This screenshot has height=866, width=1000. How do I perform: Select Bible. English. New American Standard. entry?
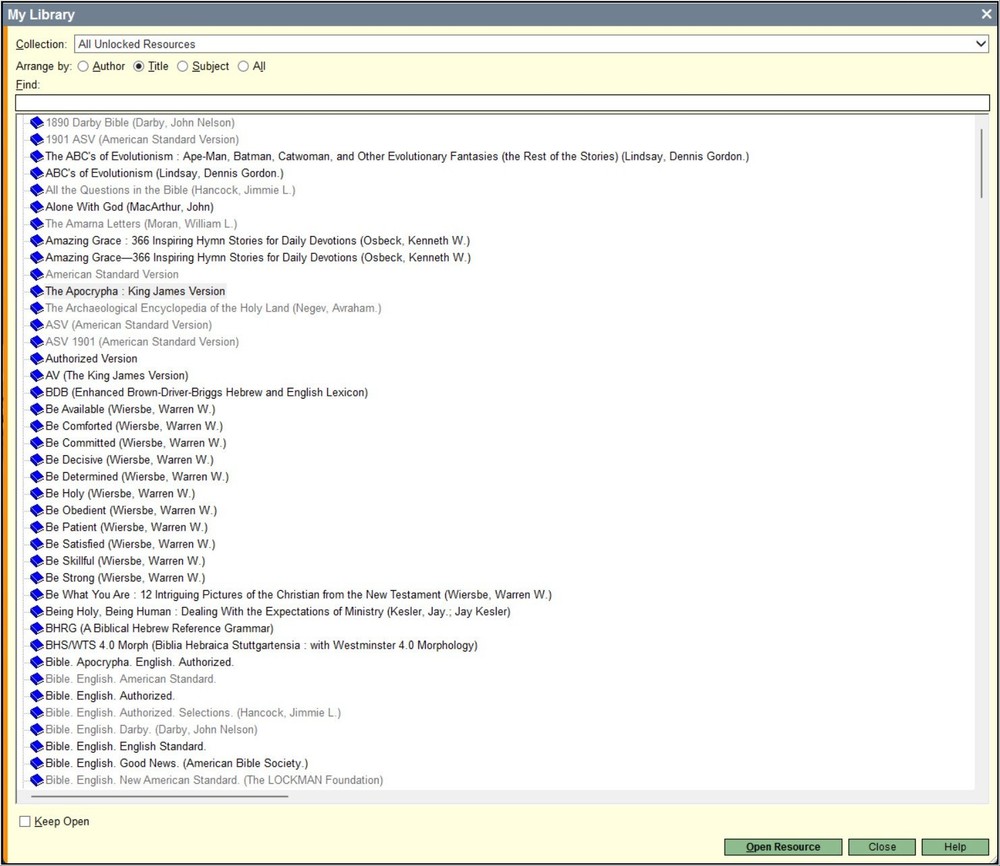[214, 780]
